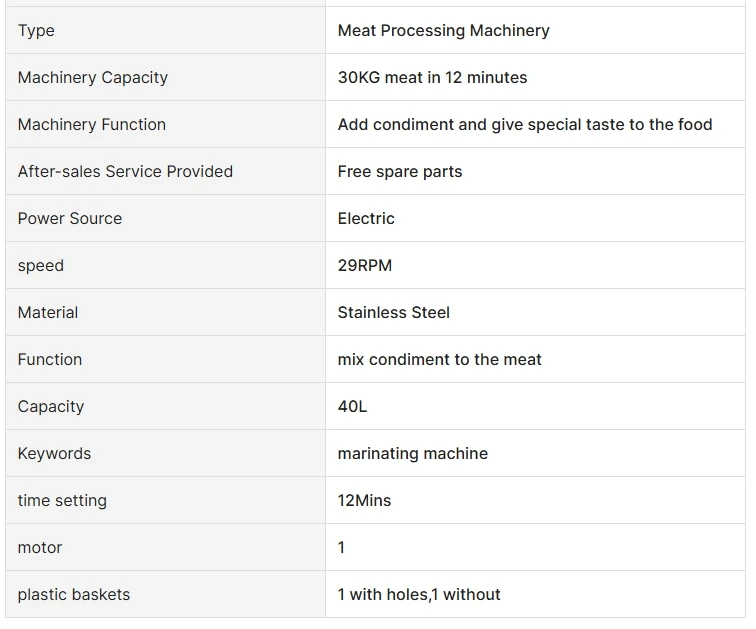Click the "Electric" value cell

pos(366,219)
